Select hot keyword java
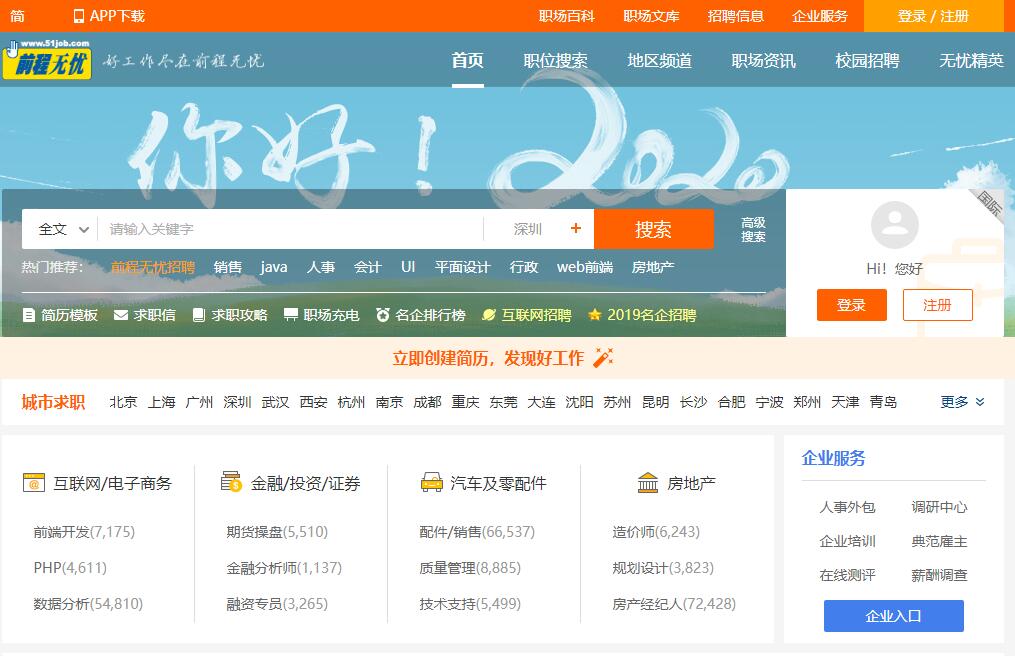The width and height of the screenshot is (1015, 656). click(x=274, y=267)
